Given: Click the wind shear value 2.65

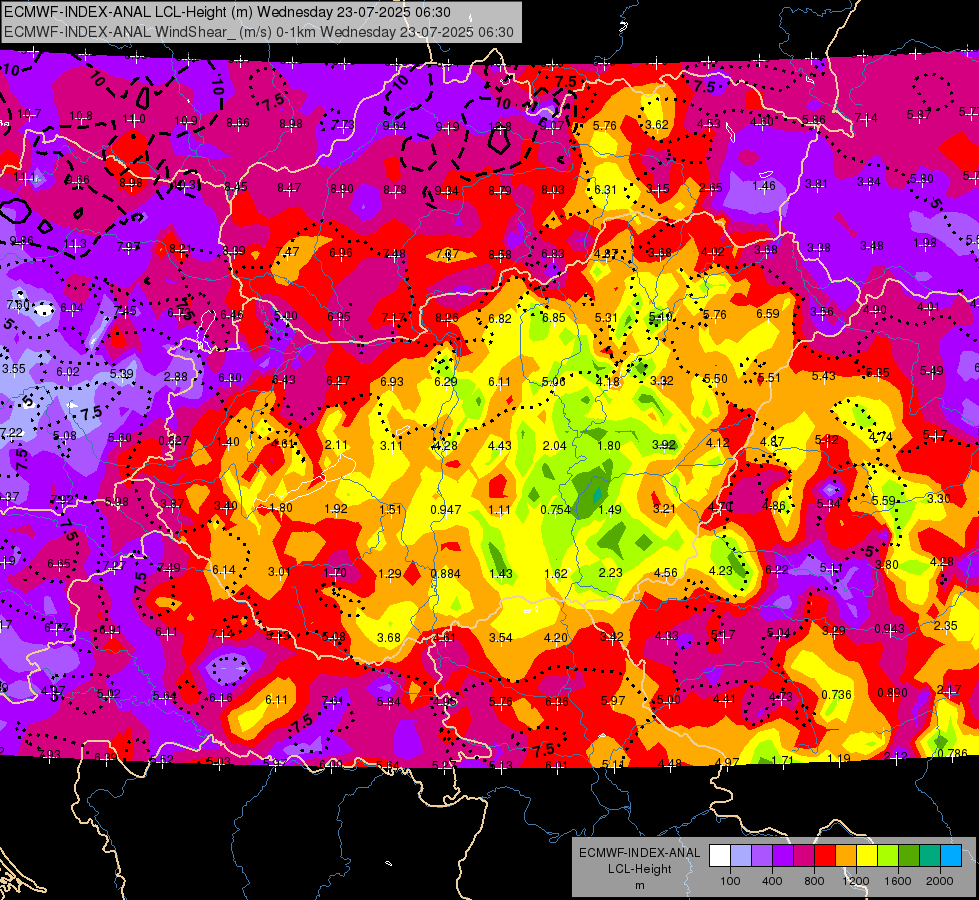Looking at the screenshot, I should point(711,187).
